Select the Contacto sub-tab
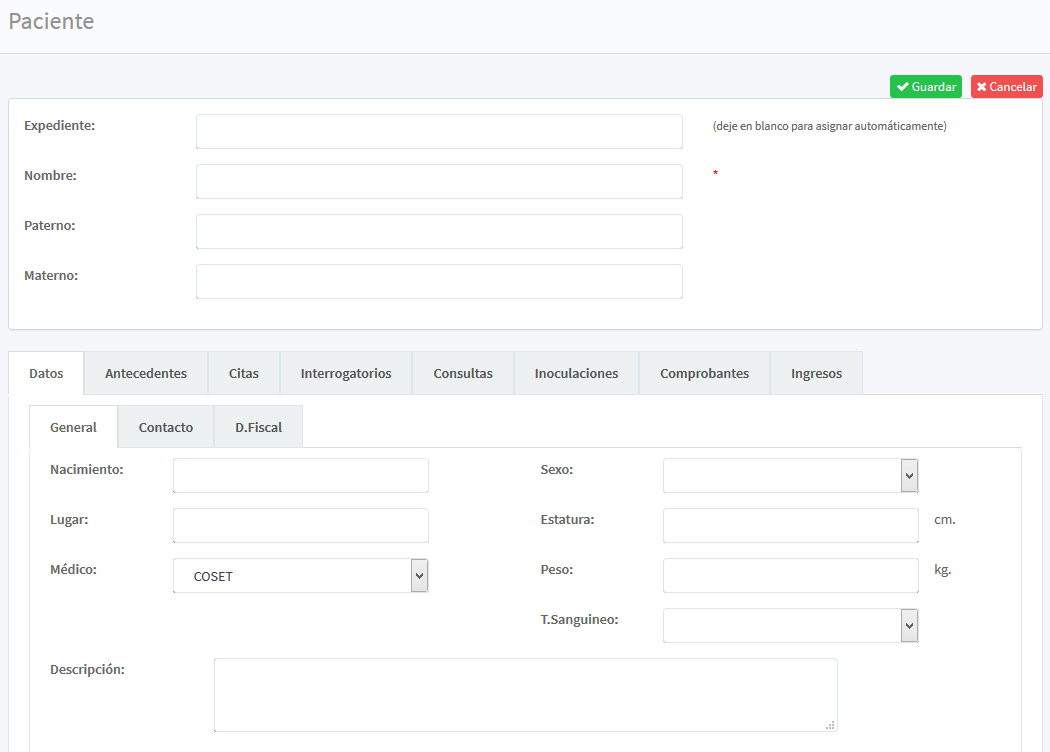Viewport: 1050px width, 752px height. tap(166, 427)
